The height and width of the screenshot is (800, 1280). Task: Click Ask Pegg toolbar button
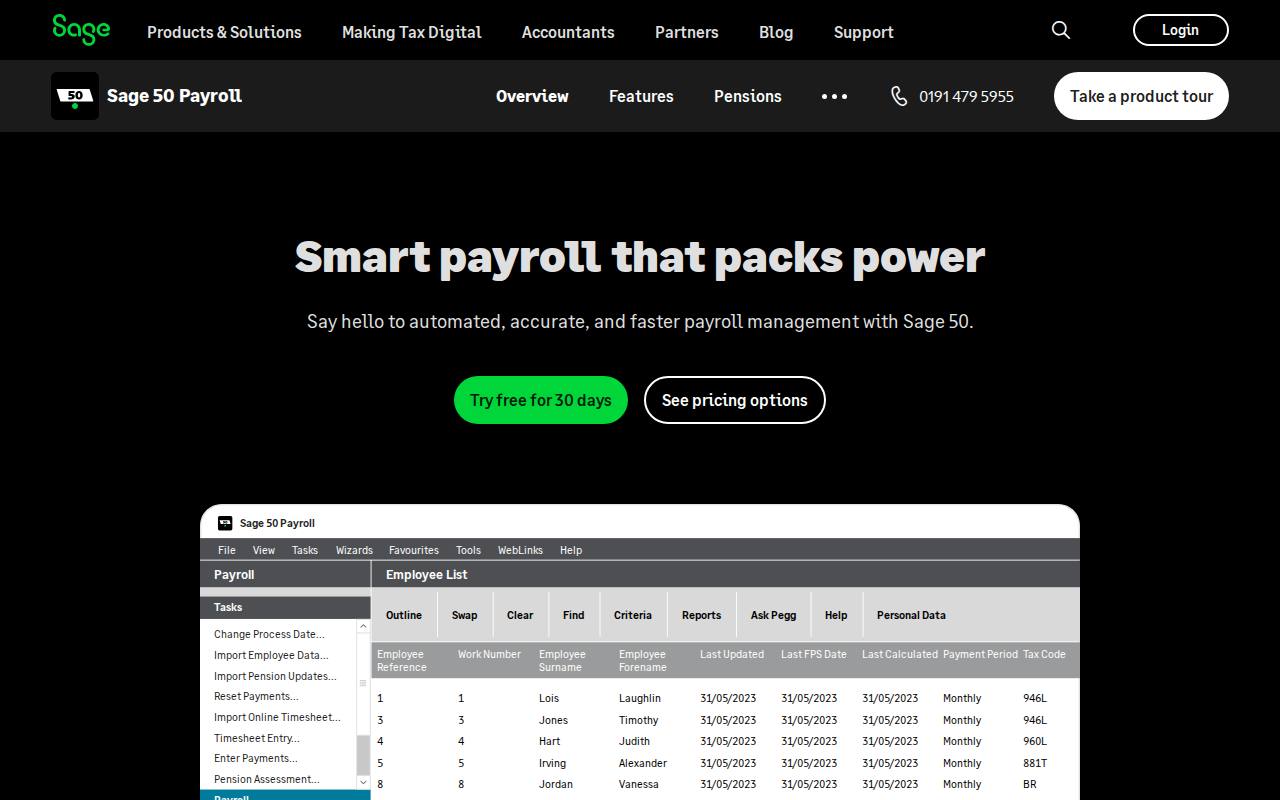point(774,615)
